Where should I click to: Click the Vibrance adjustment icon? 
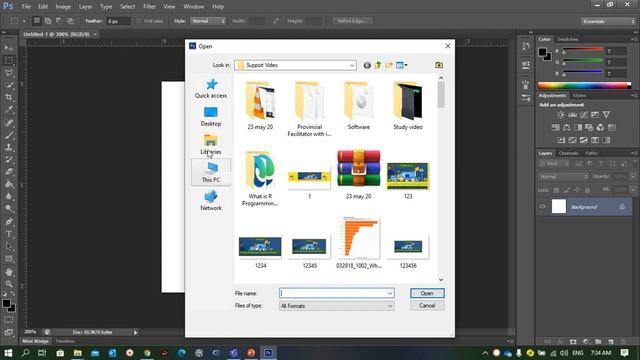coord(607,115)
